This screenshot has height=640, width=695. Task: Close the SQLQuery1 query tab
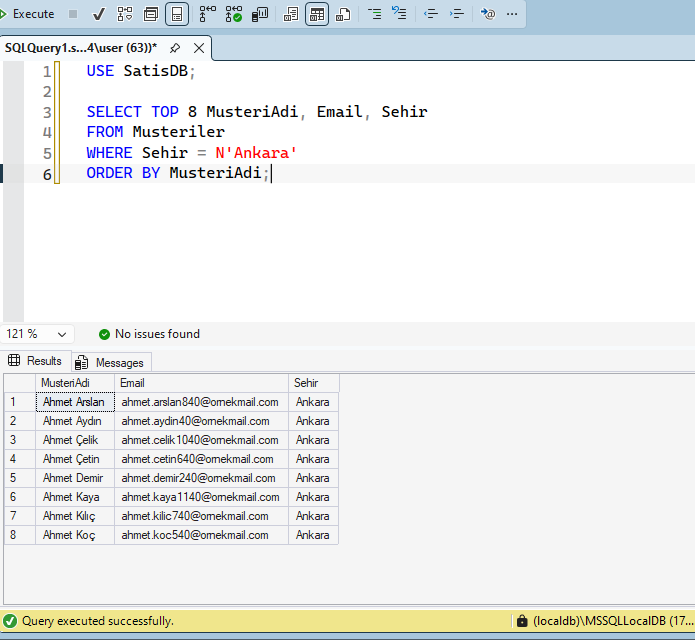(199, 48)
